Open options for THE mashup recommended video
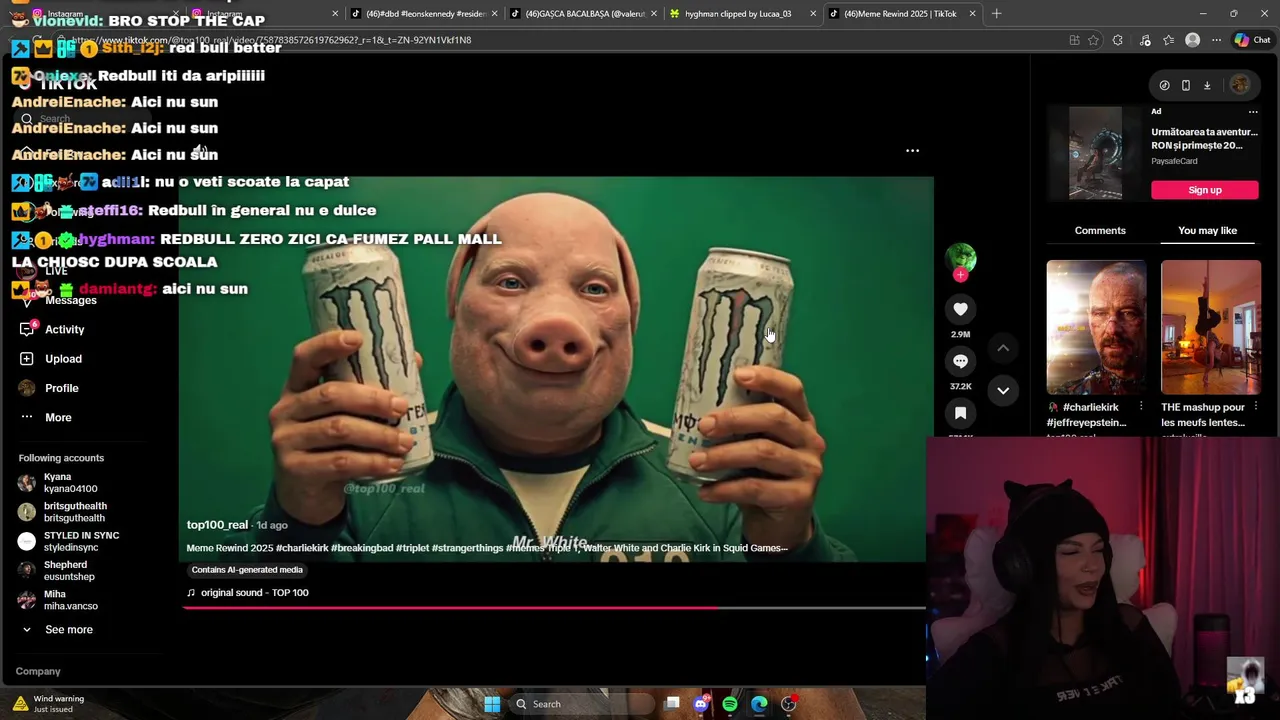Screen dimensions: 1280x720 tap(1256, 407)
